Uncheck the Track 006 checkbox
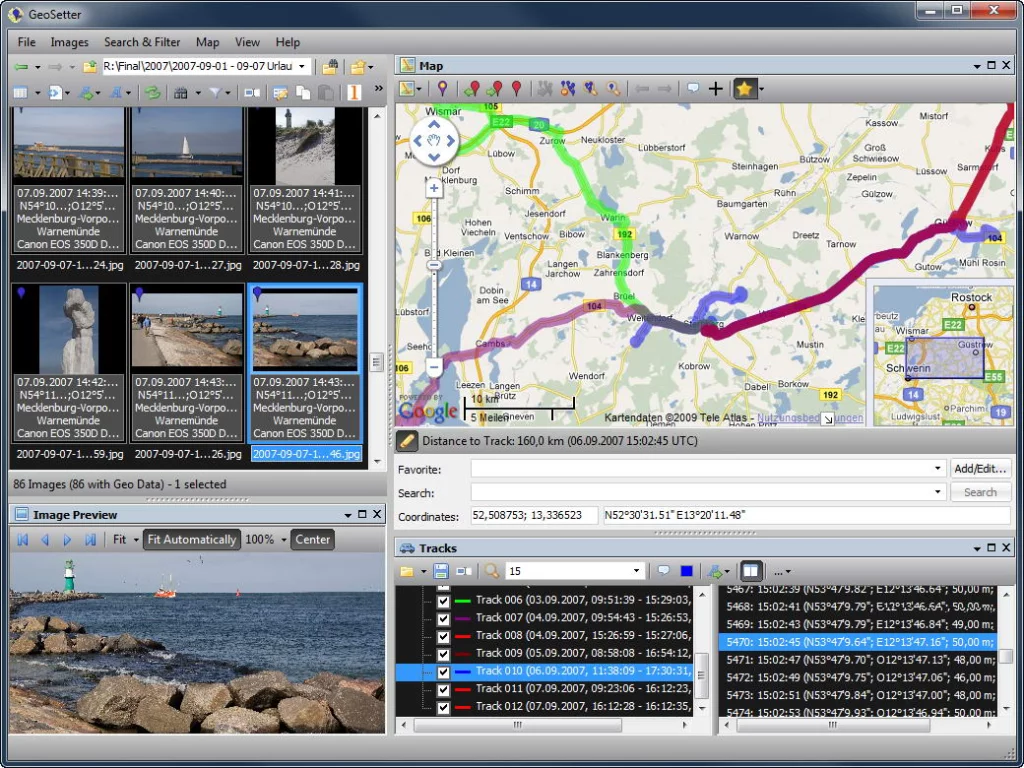This screenshot has width=1024, height=768. tap(443, 600)
